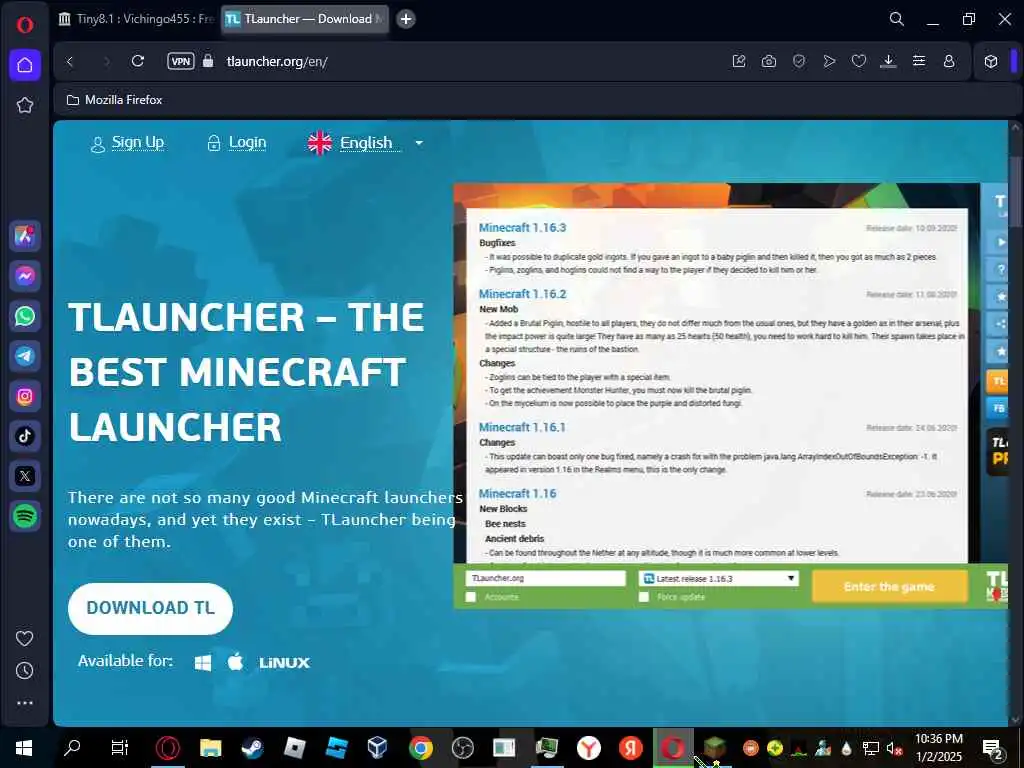Open Windows Start menu
The image size is (1024, 768).
(24, 748)
